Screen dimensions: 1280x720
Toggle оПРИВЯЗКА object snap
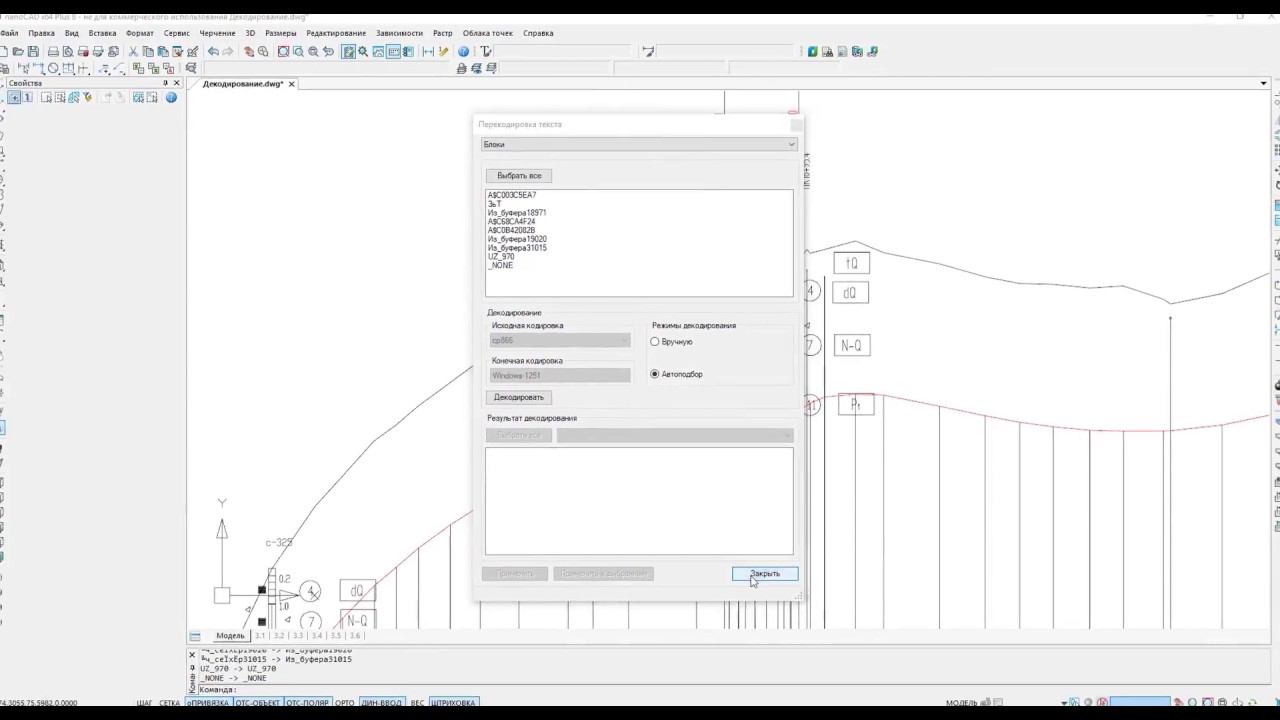coord(207,703)
